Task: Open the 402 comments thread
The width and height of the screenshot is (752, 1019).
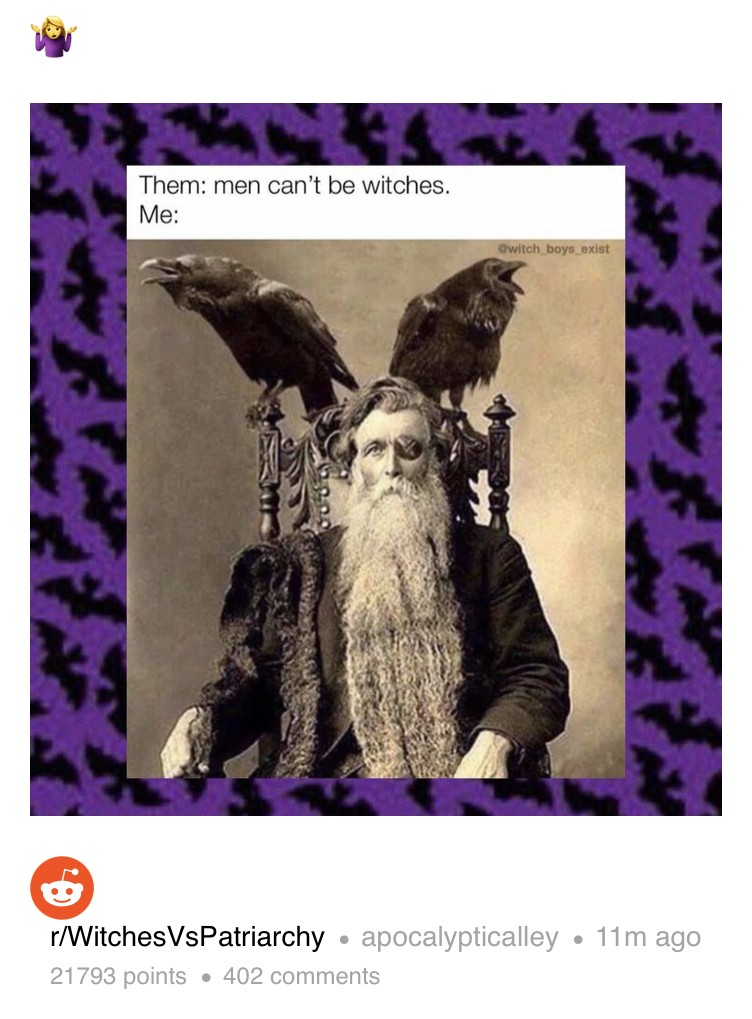Action: [302, 976]
